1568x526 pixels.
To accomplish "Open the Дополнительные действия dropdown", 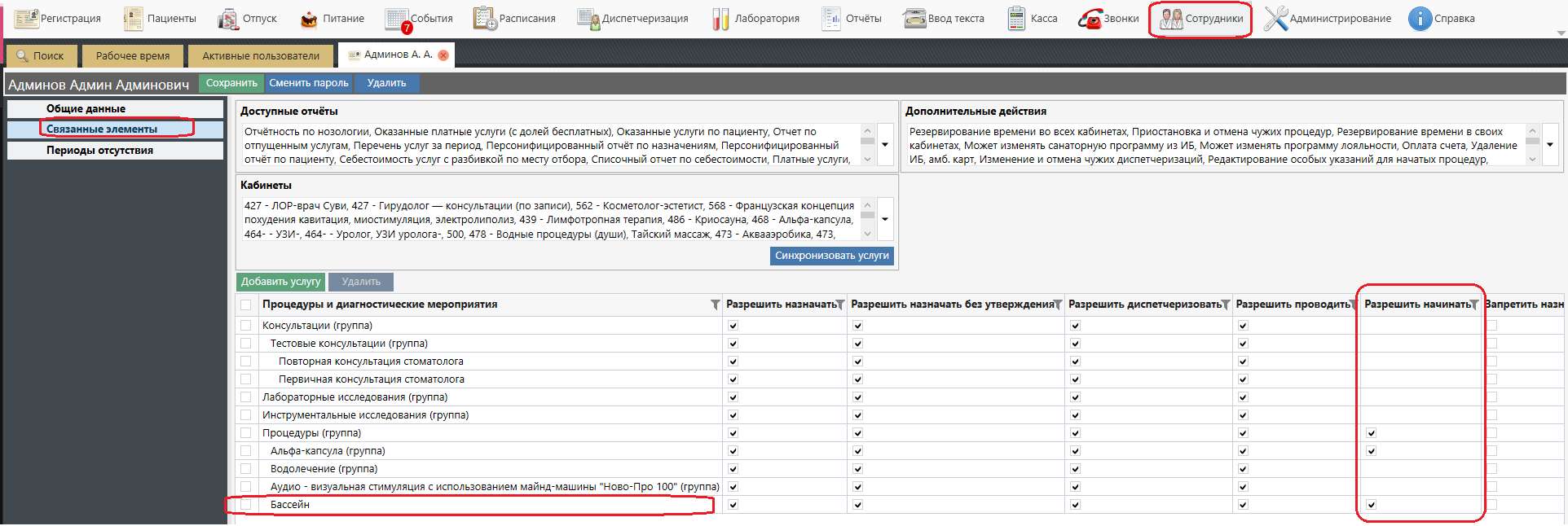I will click(1550, 145).
